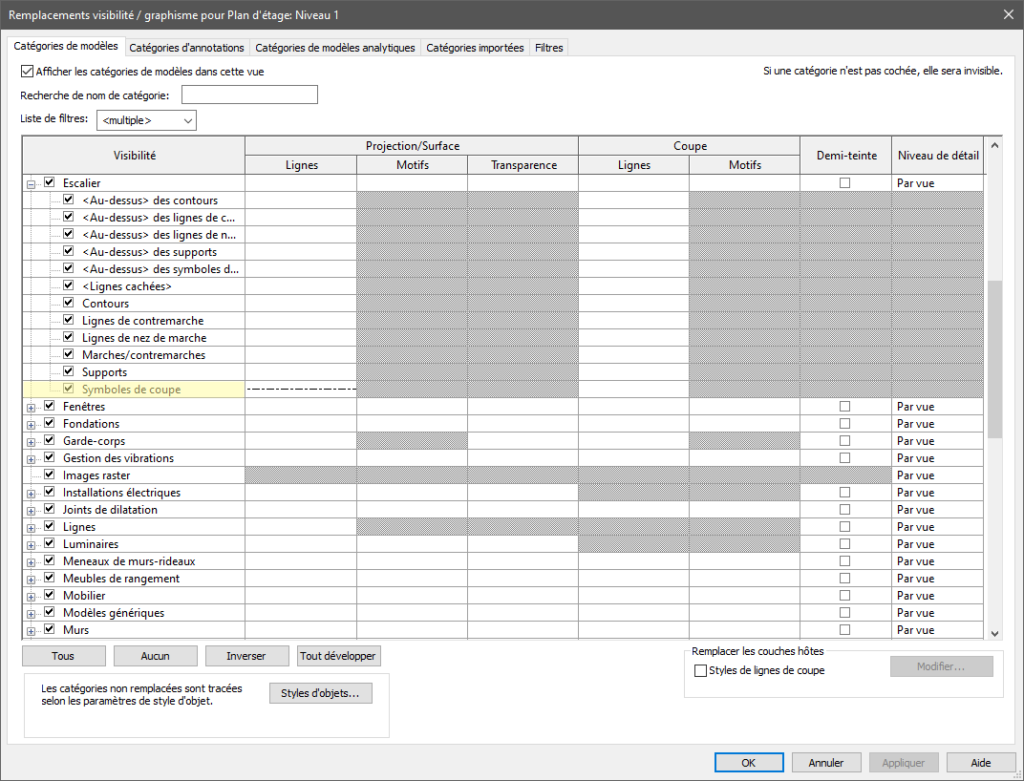The image size is (1024, 781).
Task: Click the Recherche de nom de catégorie field
Action: point(249,95)
